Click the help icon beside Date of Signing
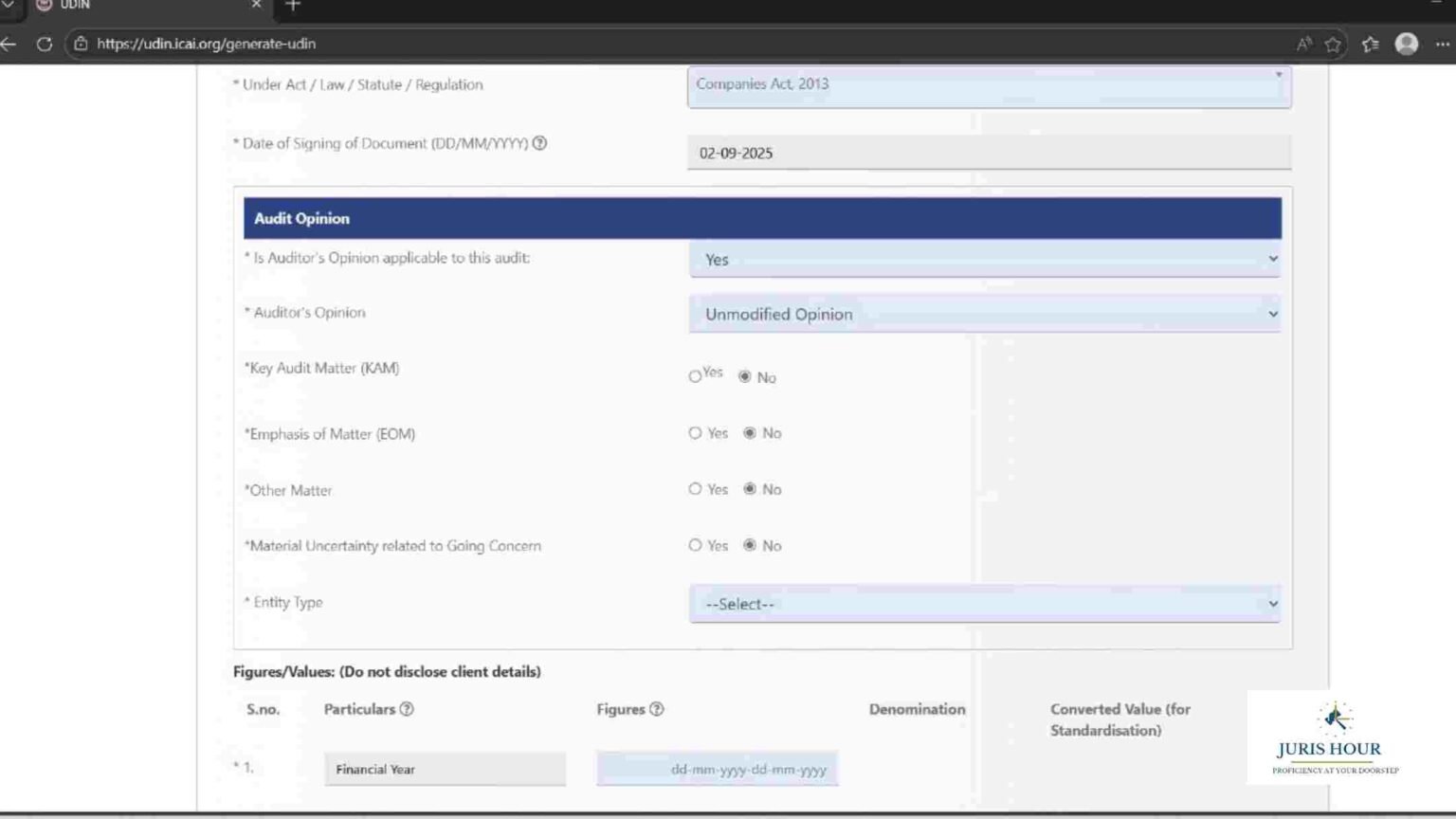The height and width of the screenshot is (819, 1456). point(540,143)
